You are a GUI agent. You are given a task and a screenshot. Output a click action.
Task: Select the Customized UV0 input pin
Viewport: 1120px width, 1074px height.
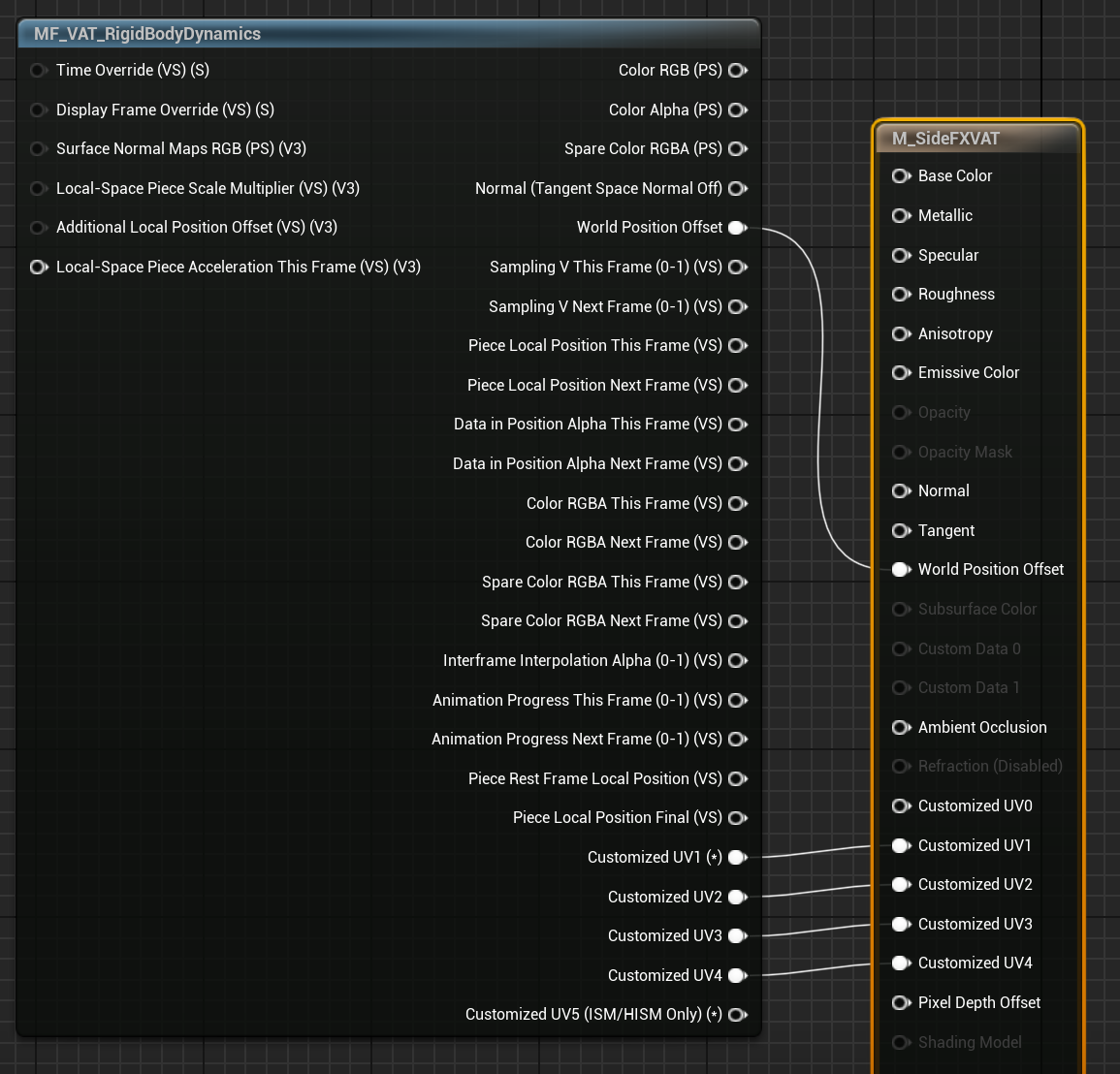(x=902, y=805)
